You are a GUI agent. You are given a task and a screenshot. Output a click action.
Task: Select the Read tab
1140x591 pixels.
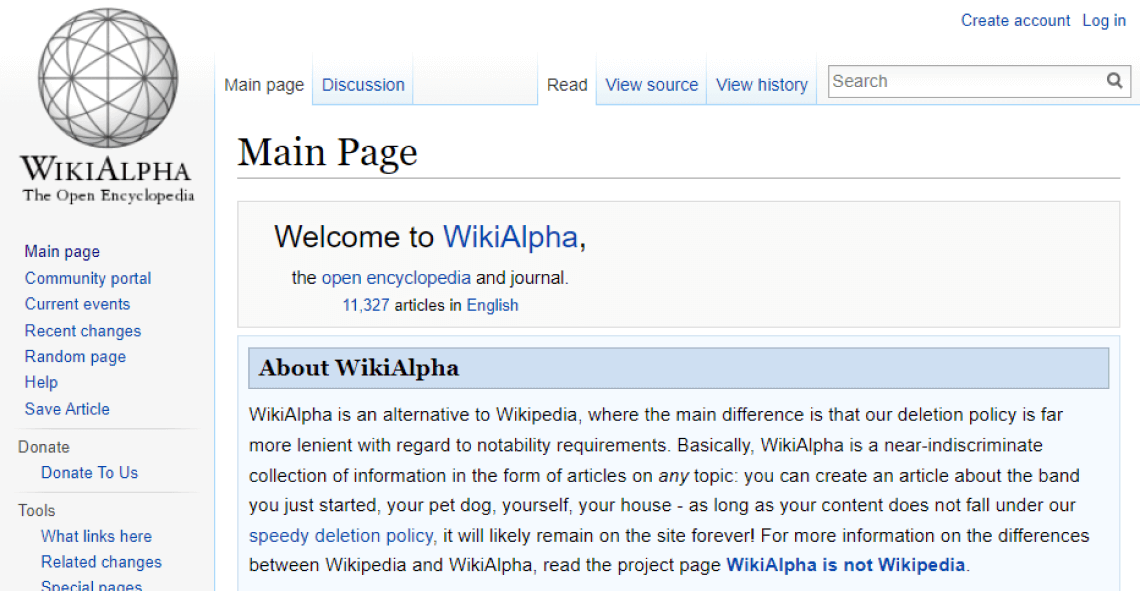(x=567, y=85)
